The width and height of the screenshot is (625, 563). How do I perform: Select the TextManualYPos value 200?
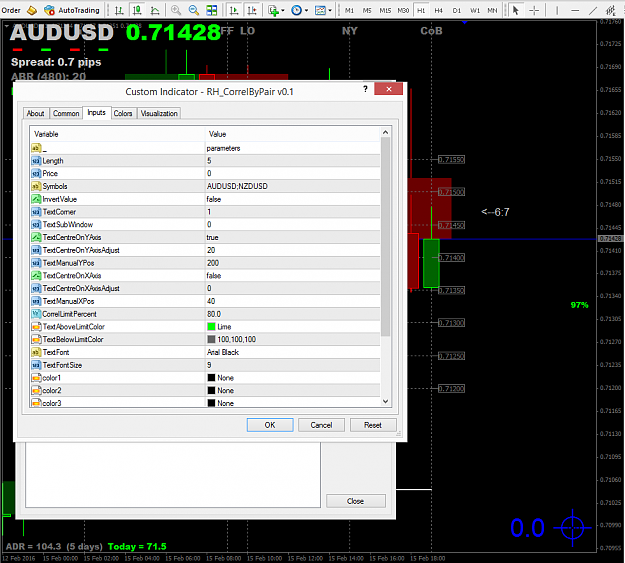(x=293, y=263)
